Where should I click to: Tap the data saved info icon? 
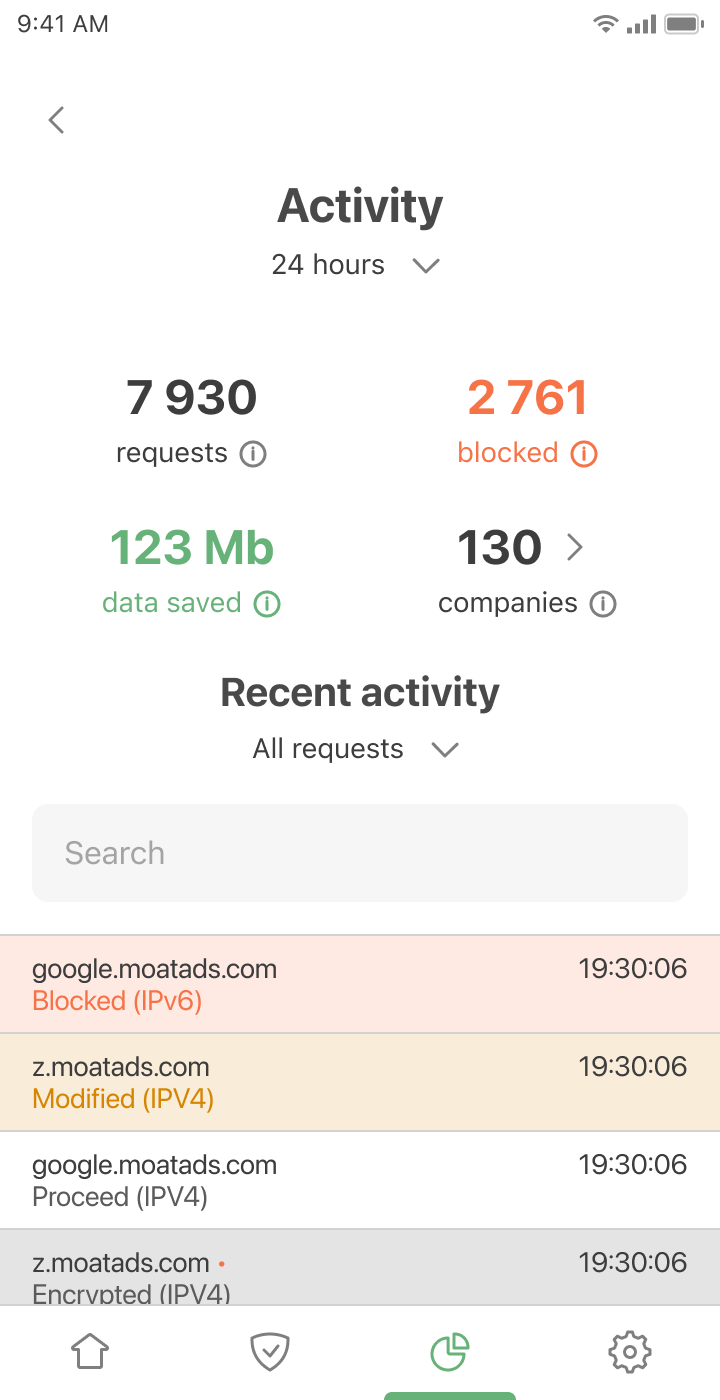coord(267,604)
